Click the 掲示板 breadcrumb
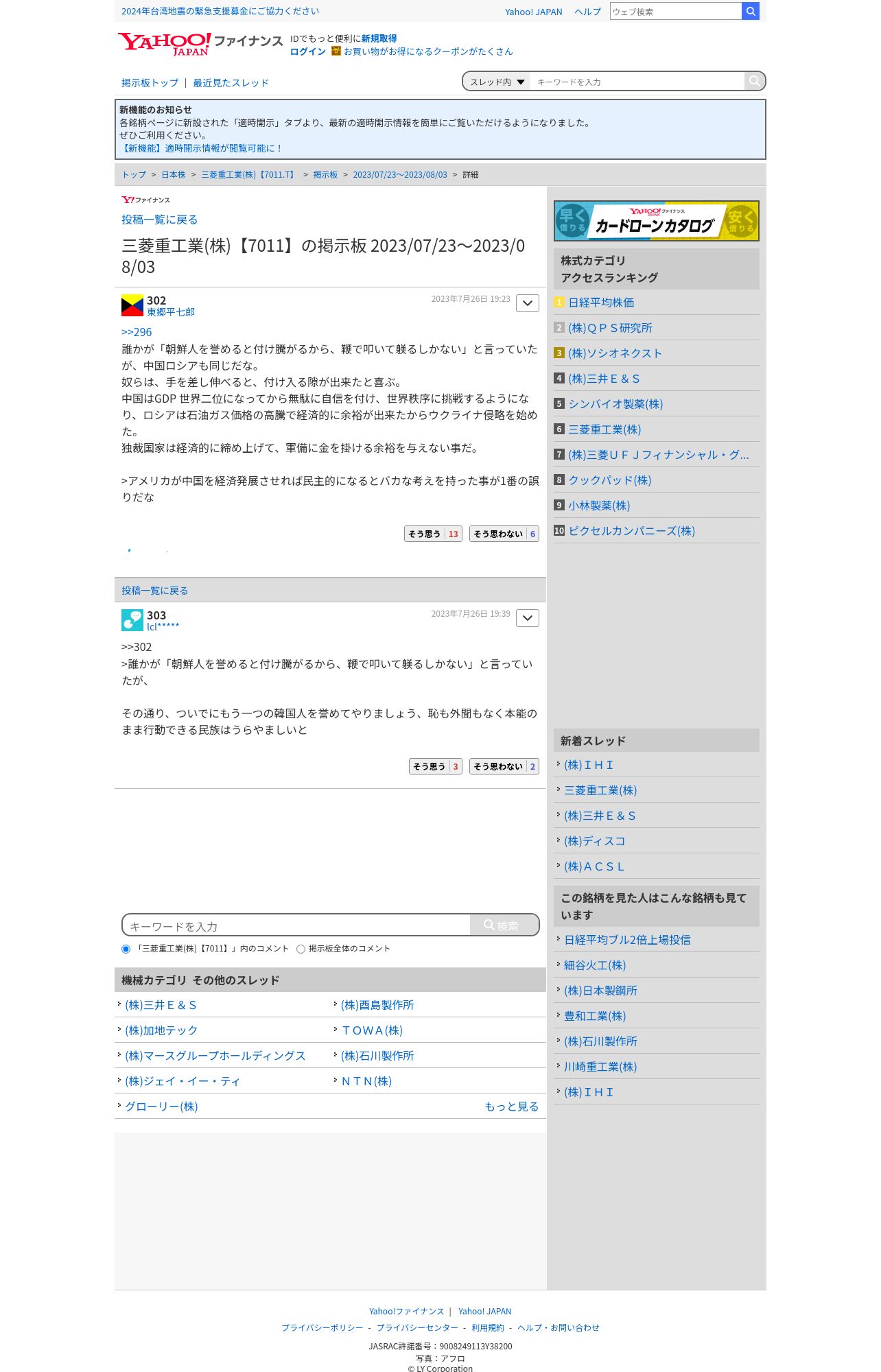The width and height of the screenshot is (881, 1372). (325, 174)
